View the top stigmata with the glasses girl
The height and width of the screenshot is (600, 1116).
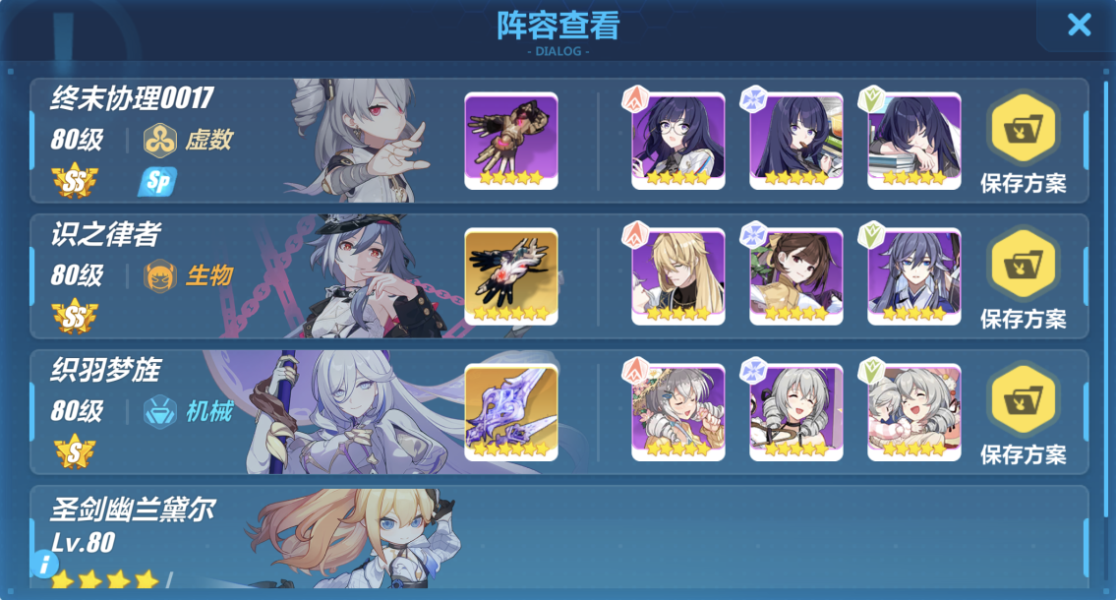[678, 141]
